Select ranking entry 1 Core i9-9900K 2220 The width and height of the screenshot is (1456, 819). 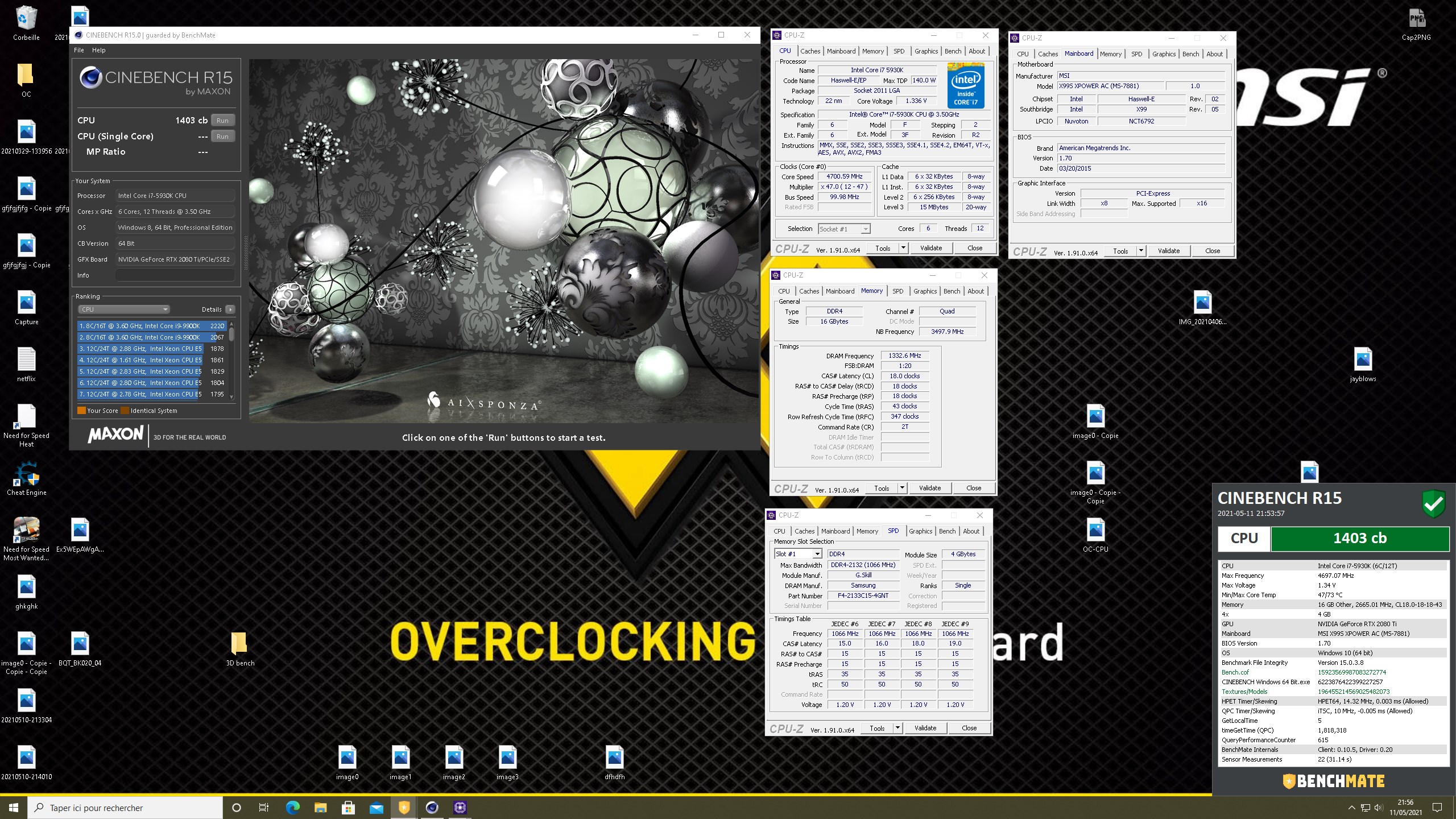[152, 326]
